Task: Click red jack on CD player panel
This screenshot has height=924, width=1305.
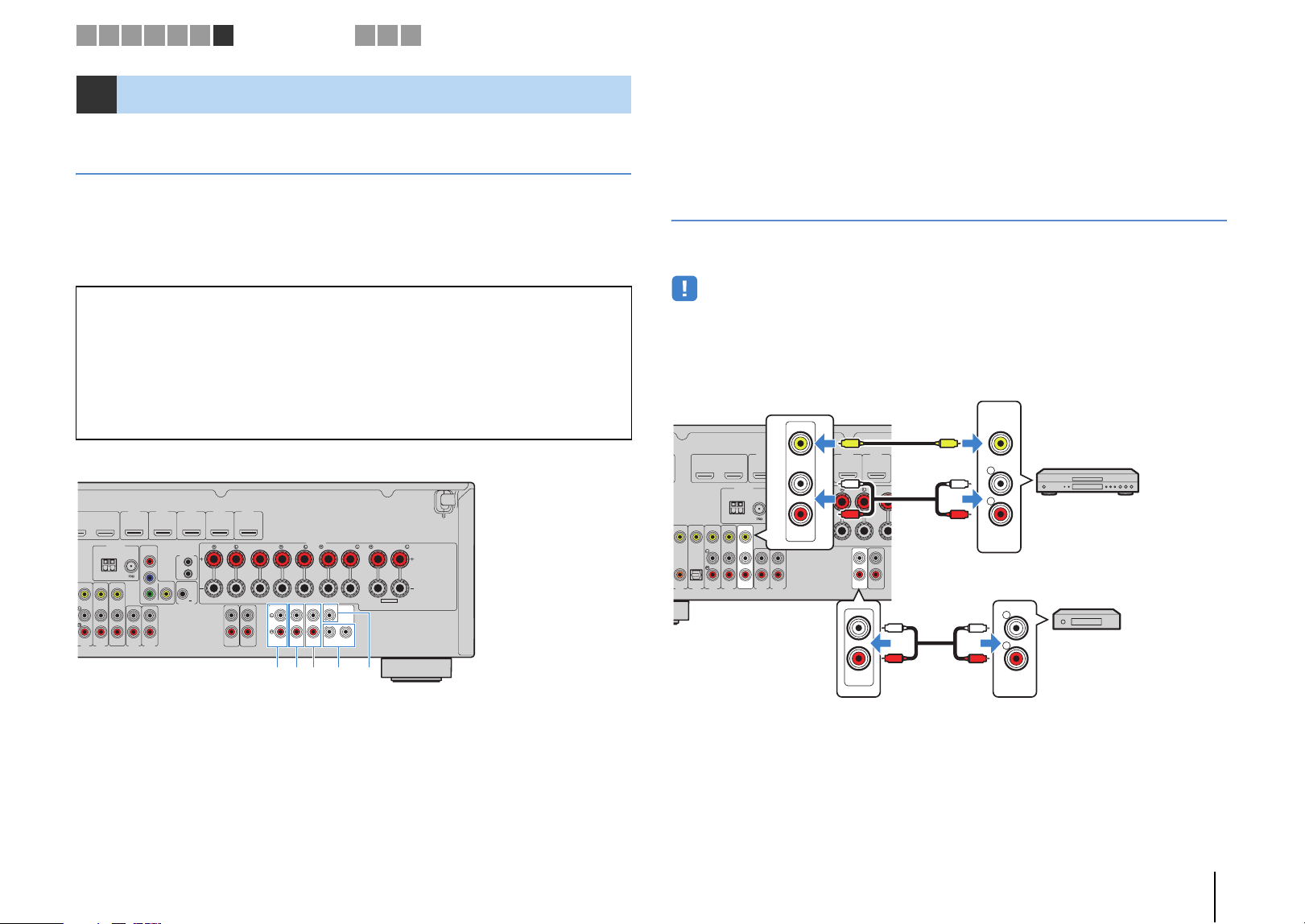Action: [x=1016, y=659]
